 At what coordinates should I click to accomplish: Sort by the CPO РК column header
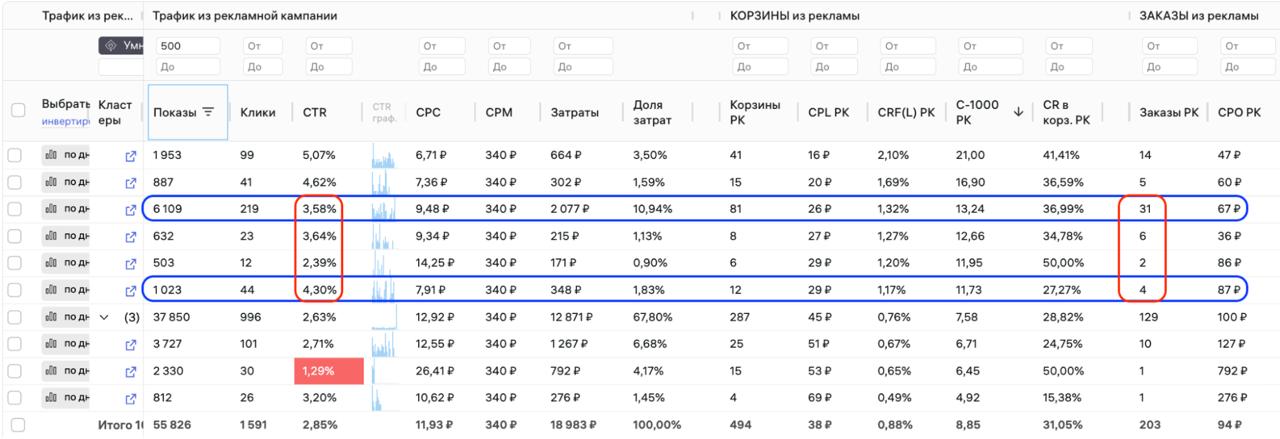[x=1239, y=112]
